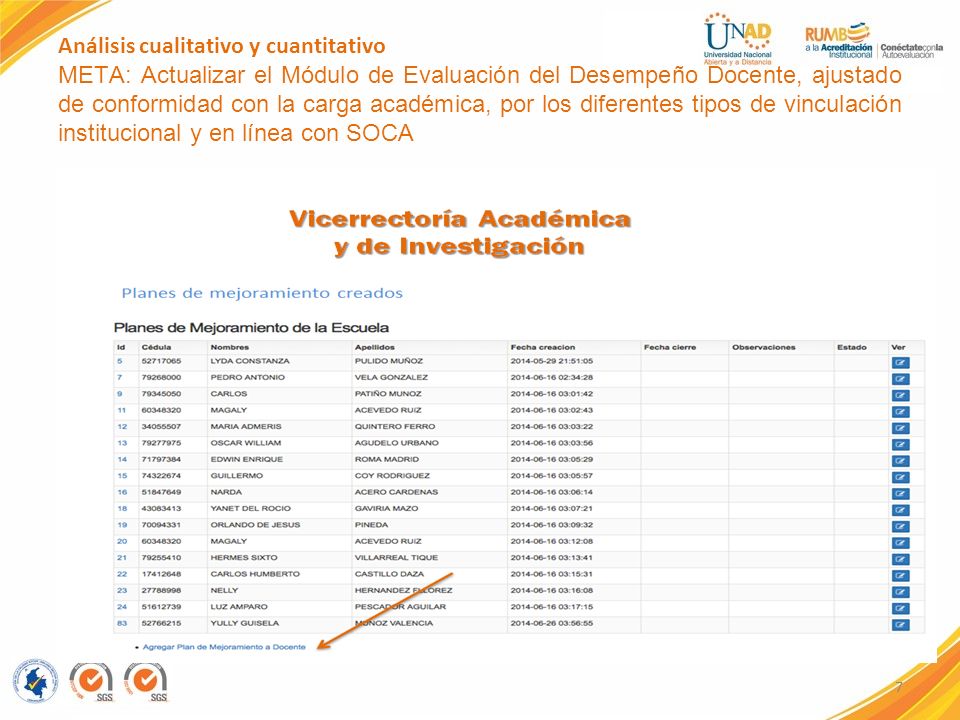Select id link 16 for Narda
The width and height of the screenshot is (960, 720).
click(x=122, y=492)
